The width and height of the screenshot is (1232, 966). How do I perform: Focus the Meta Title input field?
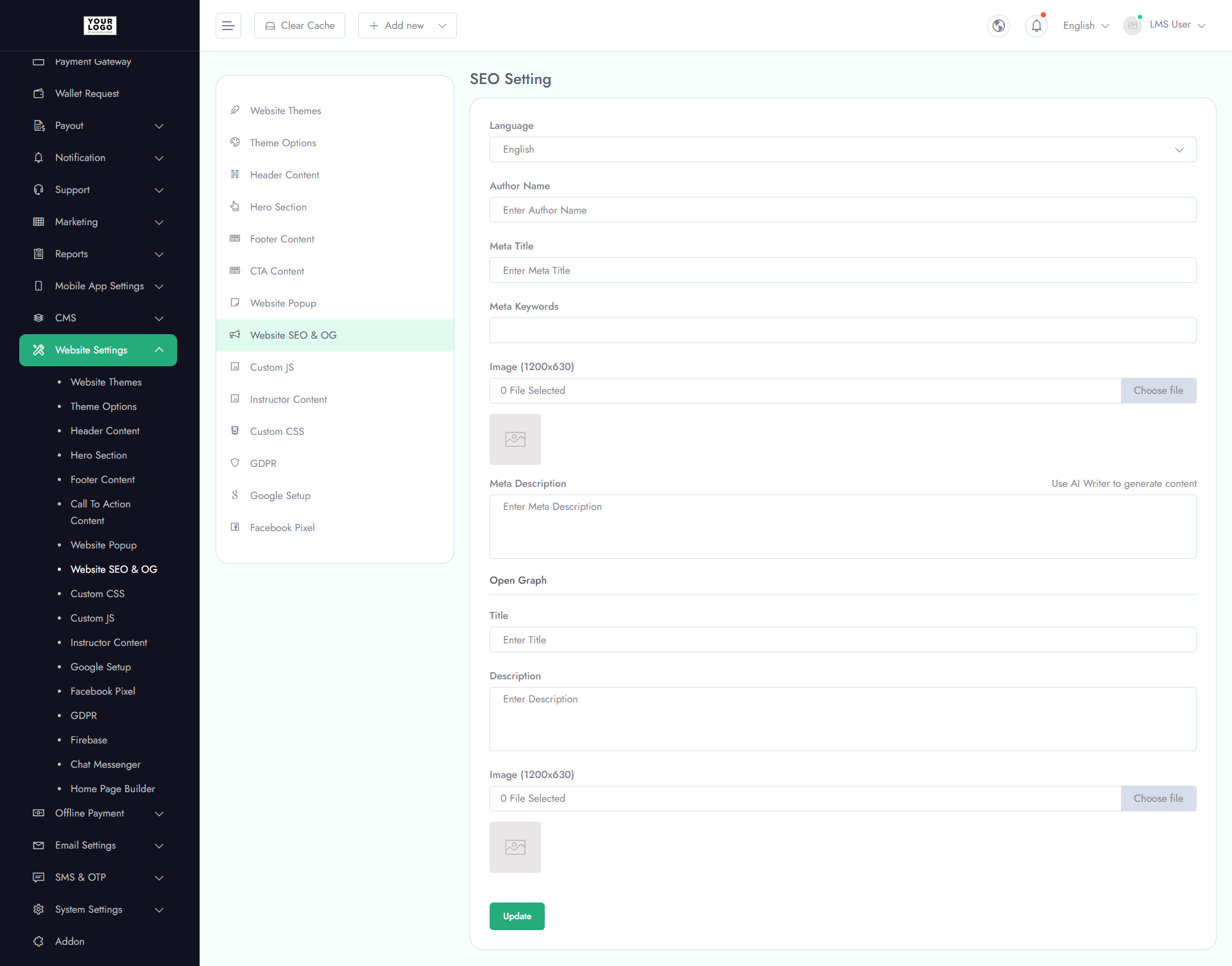click(843, 270)
